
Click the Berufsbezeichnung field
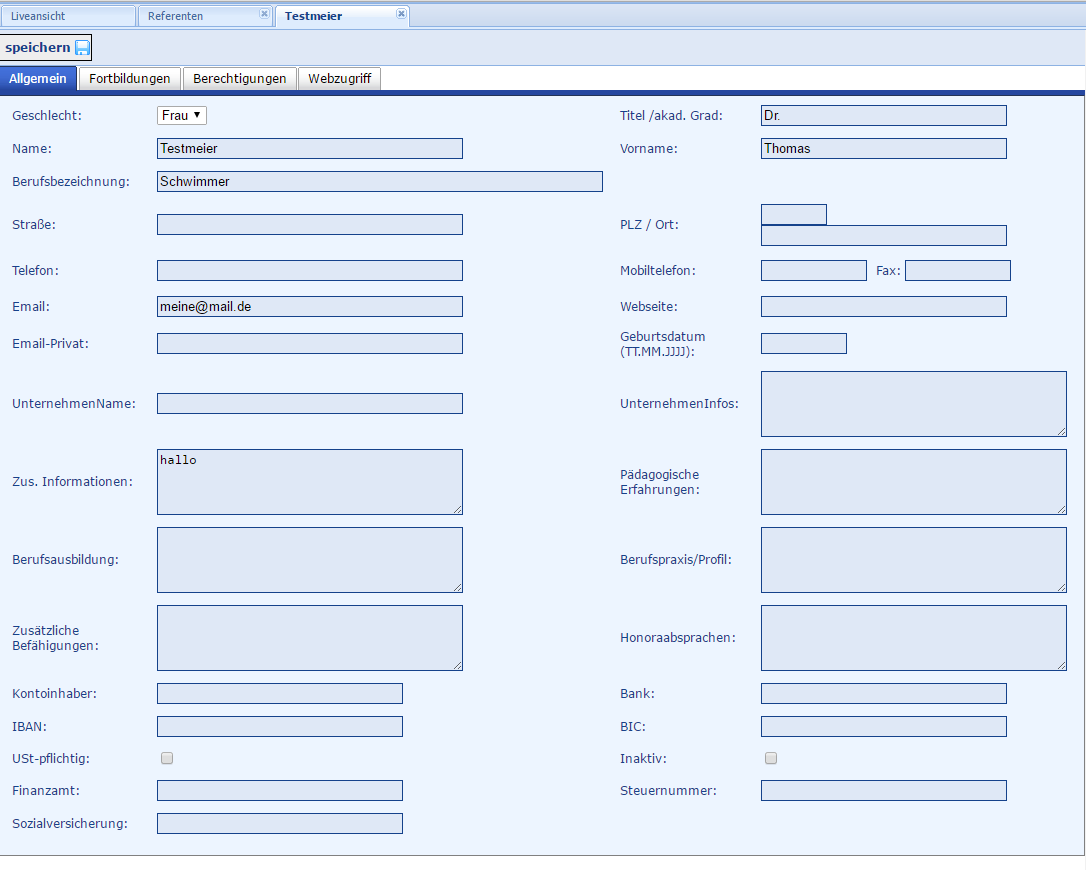pos(380,181)
